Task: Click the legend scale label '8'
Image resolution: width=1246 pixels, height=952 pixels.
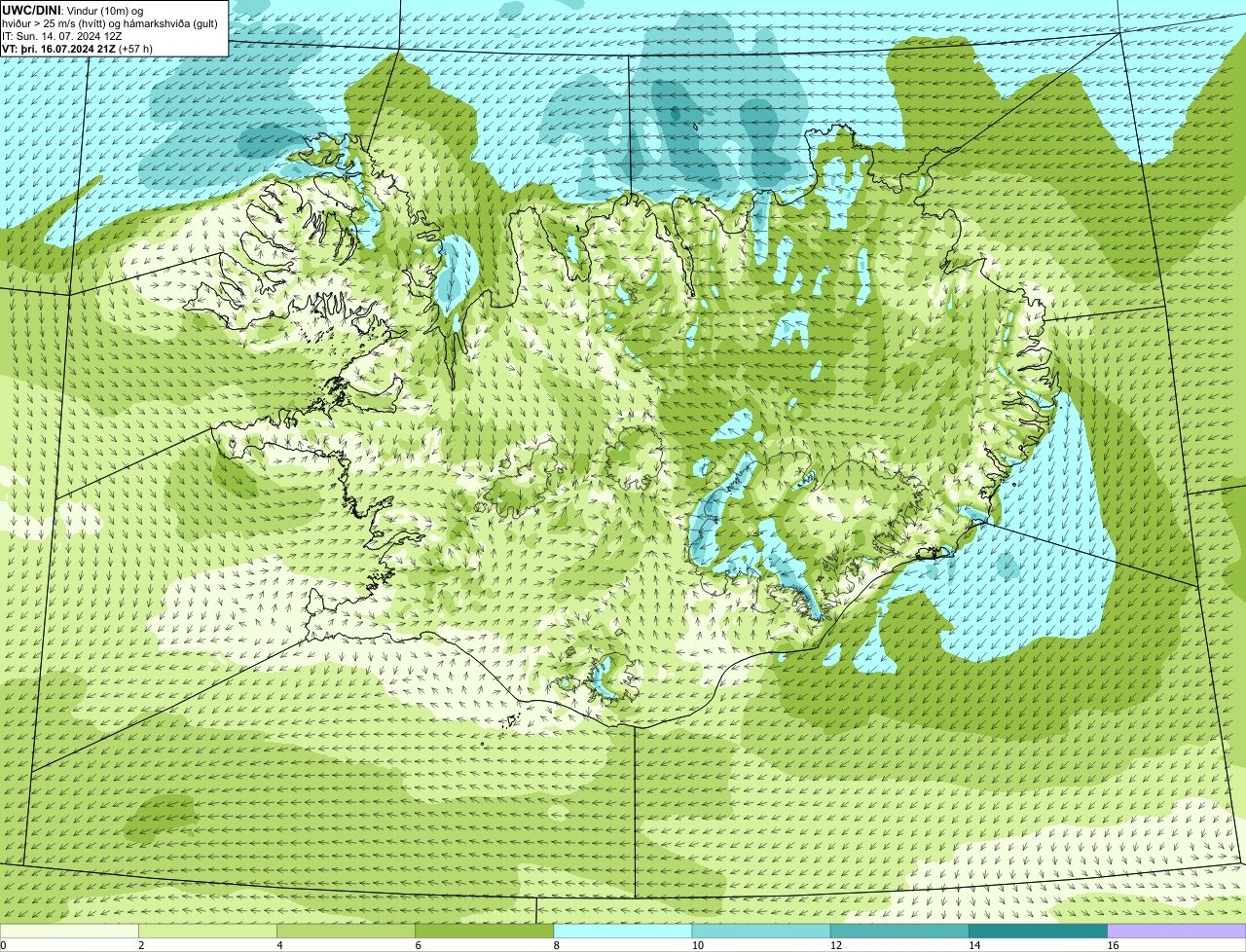Action: click(x=557, y=945)
